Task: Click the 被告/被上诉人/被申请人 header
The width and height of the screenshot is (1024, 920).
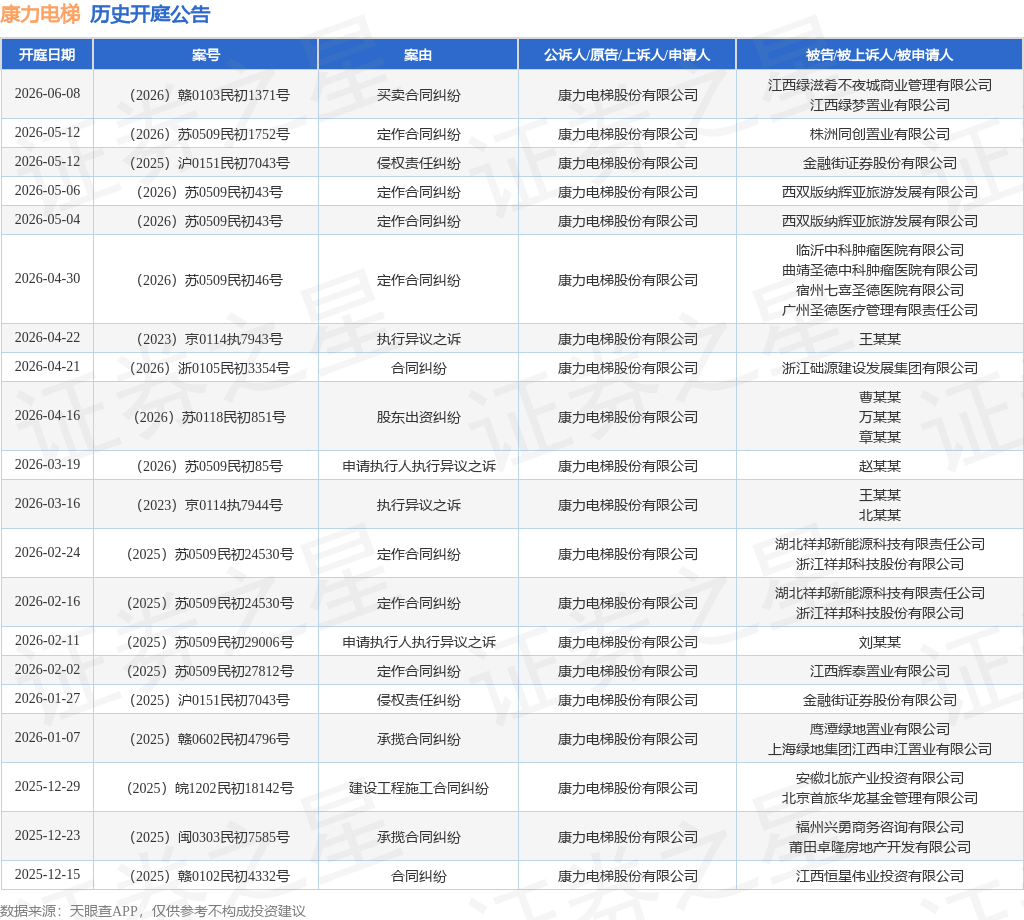Action: coord(879,55)
